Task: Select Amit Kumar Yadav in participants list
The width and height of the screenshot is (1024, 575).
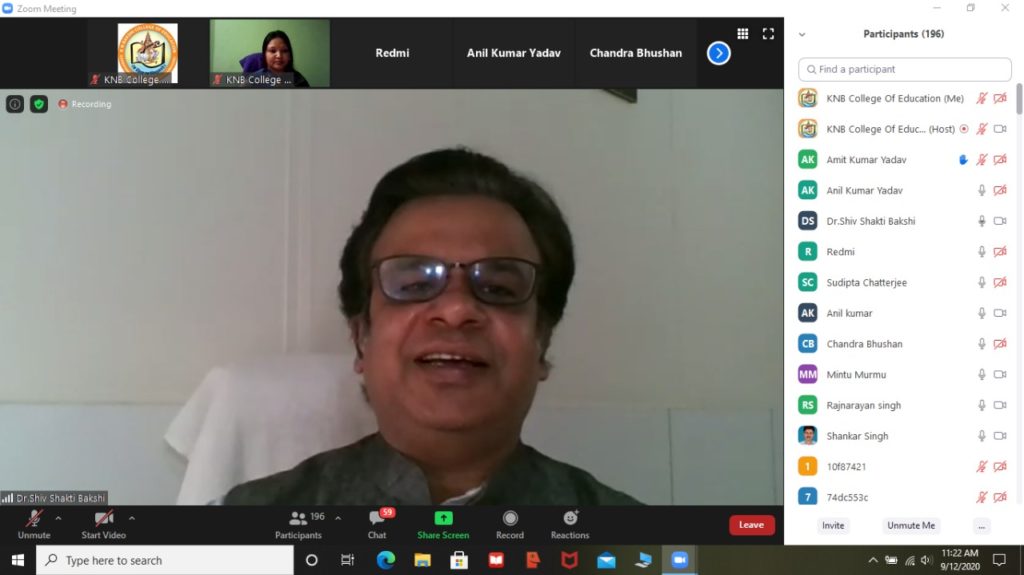Action: coord(903,159)
